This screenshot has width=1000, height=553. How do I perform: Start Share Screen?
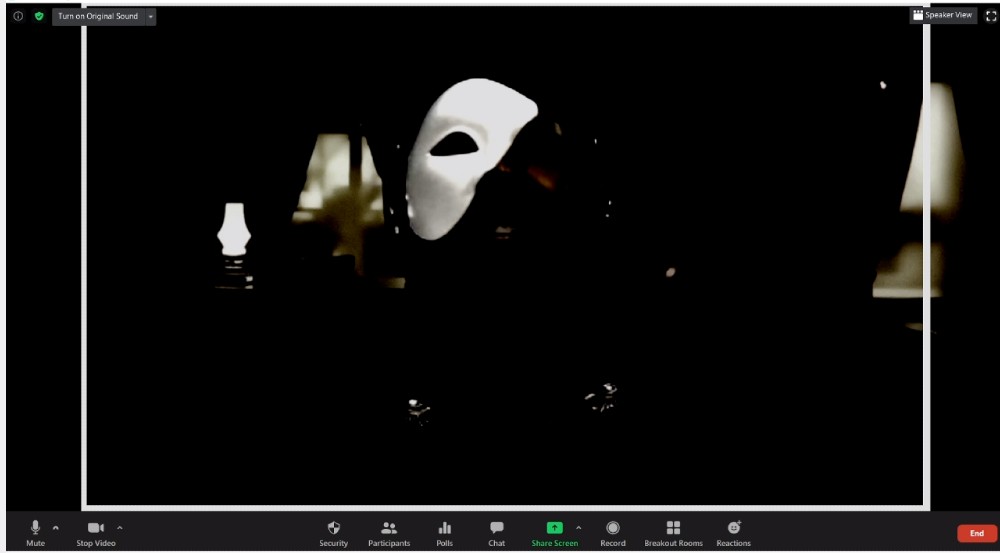(x=555, y=534)
